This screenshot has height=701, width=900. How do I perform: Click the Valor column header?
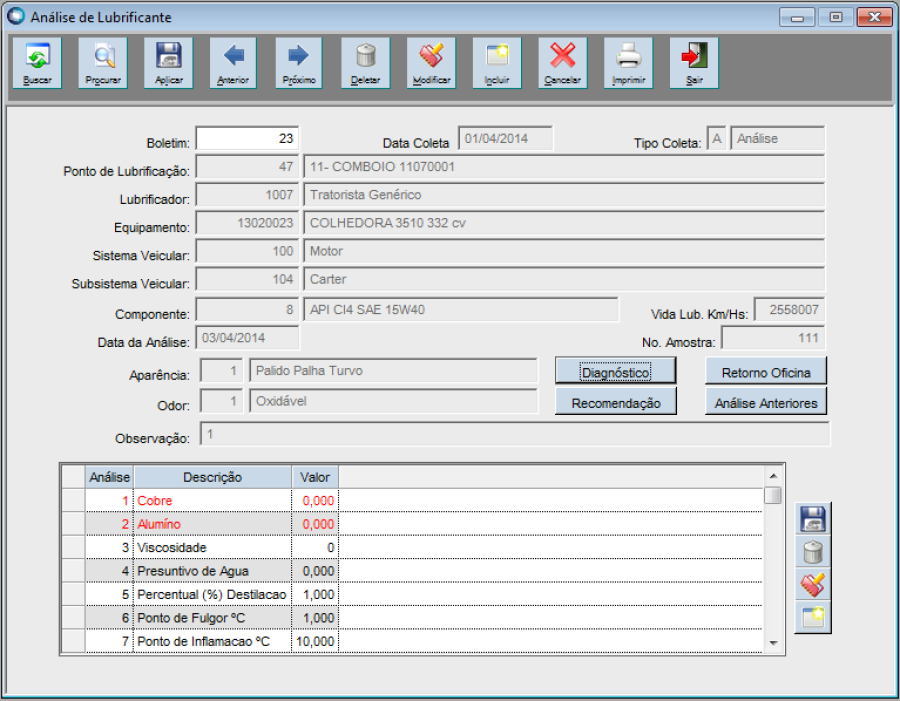click(315, 477)
